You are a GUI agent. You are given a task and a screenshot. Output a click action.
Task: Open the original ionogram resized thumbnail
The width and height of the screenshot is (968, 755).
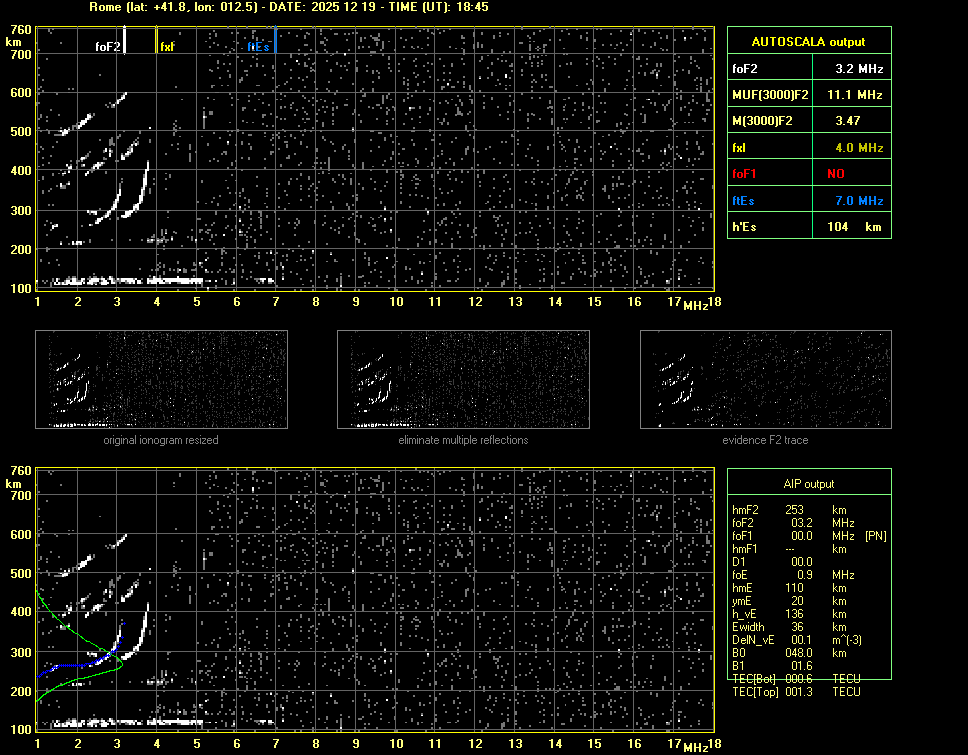pyautogui.click(x=161, y=379)
